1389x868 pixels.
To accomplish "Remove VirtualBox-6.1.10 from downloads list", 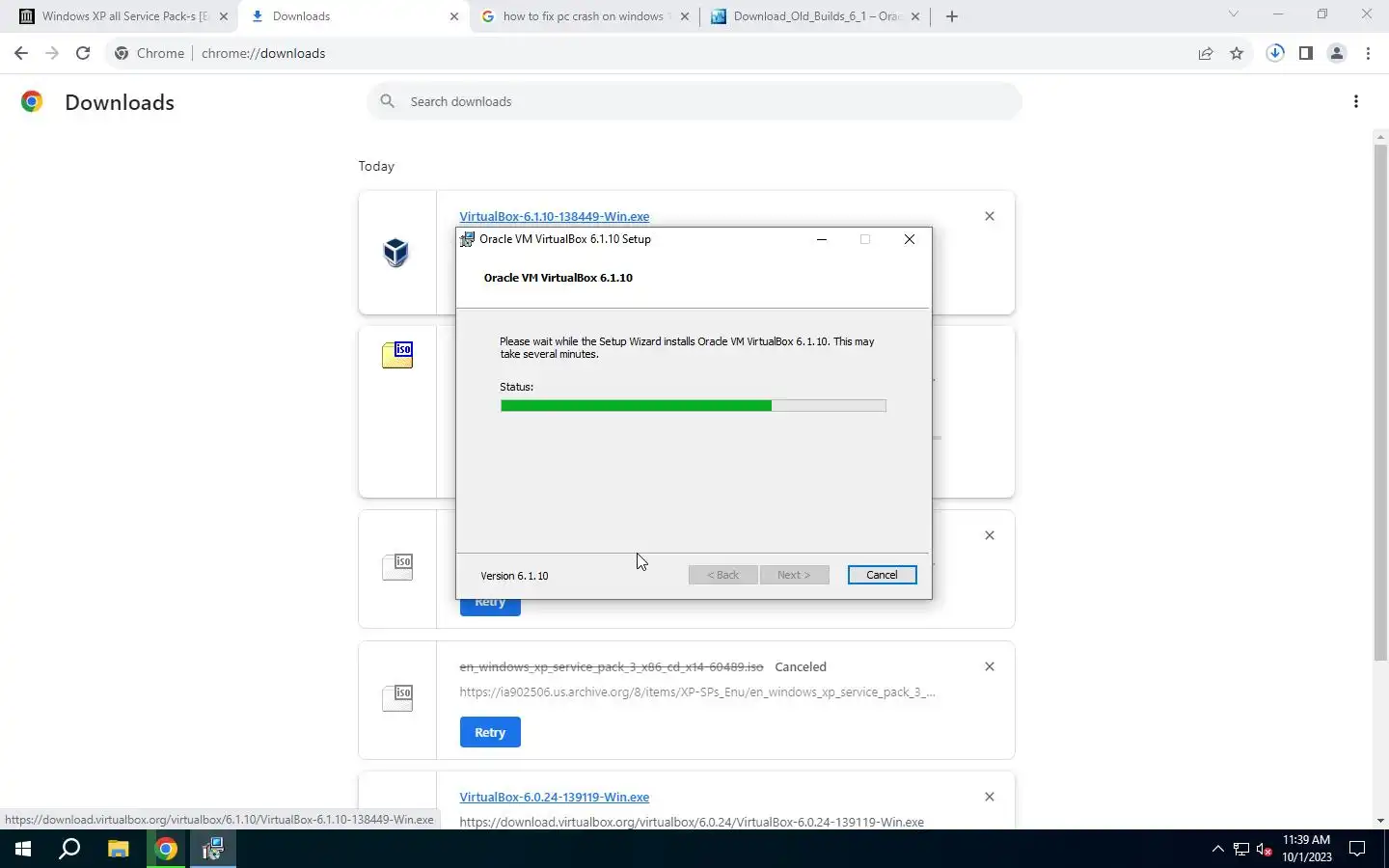I will 990,216.
